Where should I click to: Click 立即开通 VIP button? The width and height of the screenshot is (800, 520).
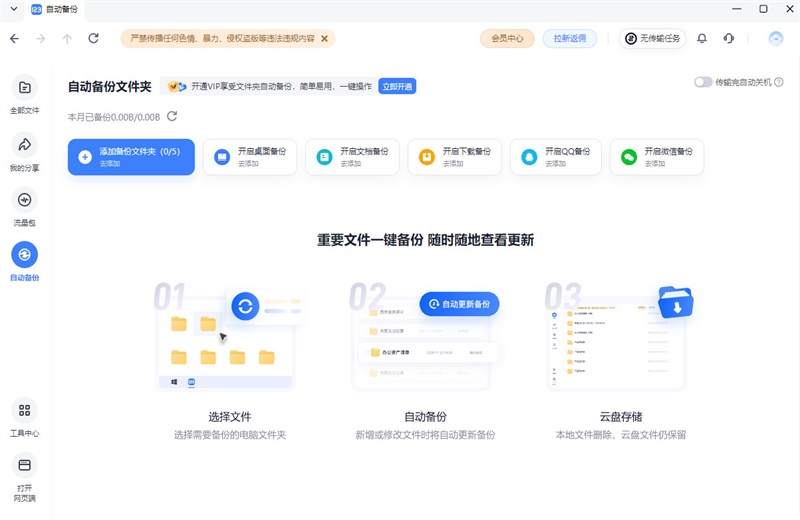point(397,87)
